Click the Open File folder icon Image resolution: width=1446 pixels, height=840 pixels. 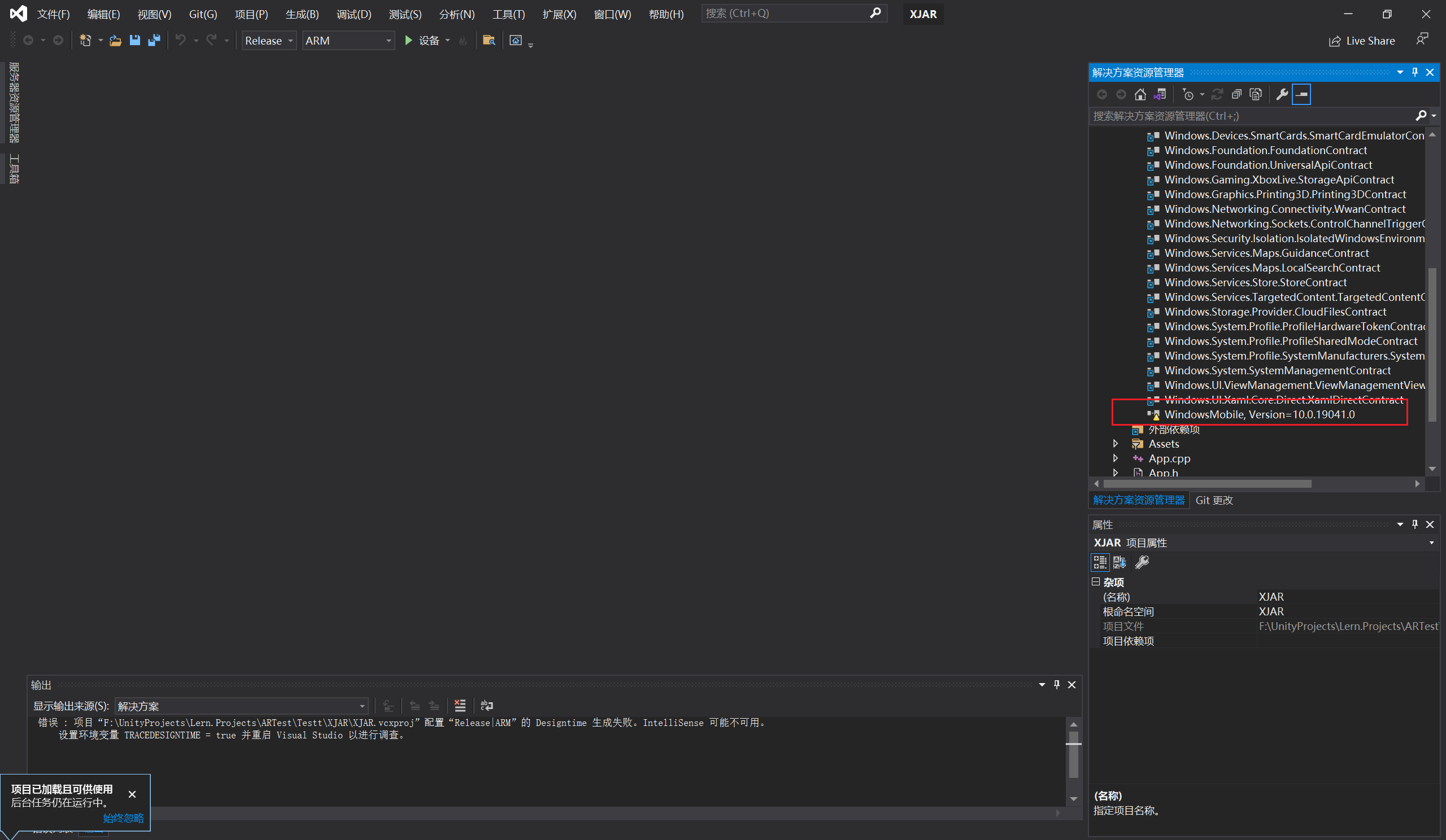[x=115, y=40]
